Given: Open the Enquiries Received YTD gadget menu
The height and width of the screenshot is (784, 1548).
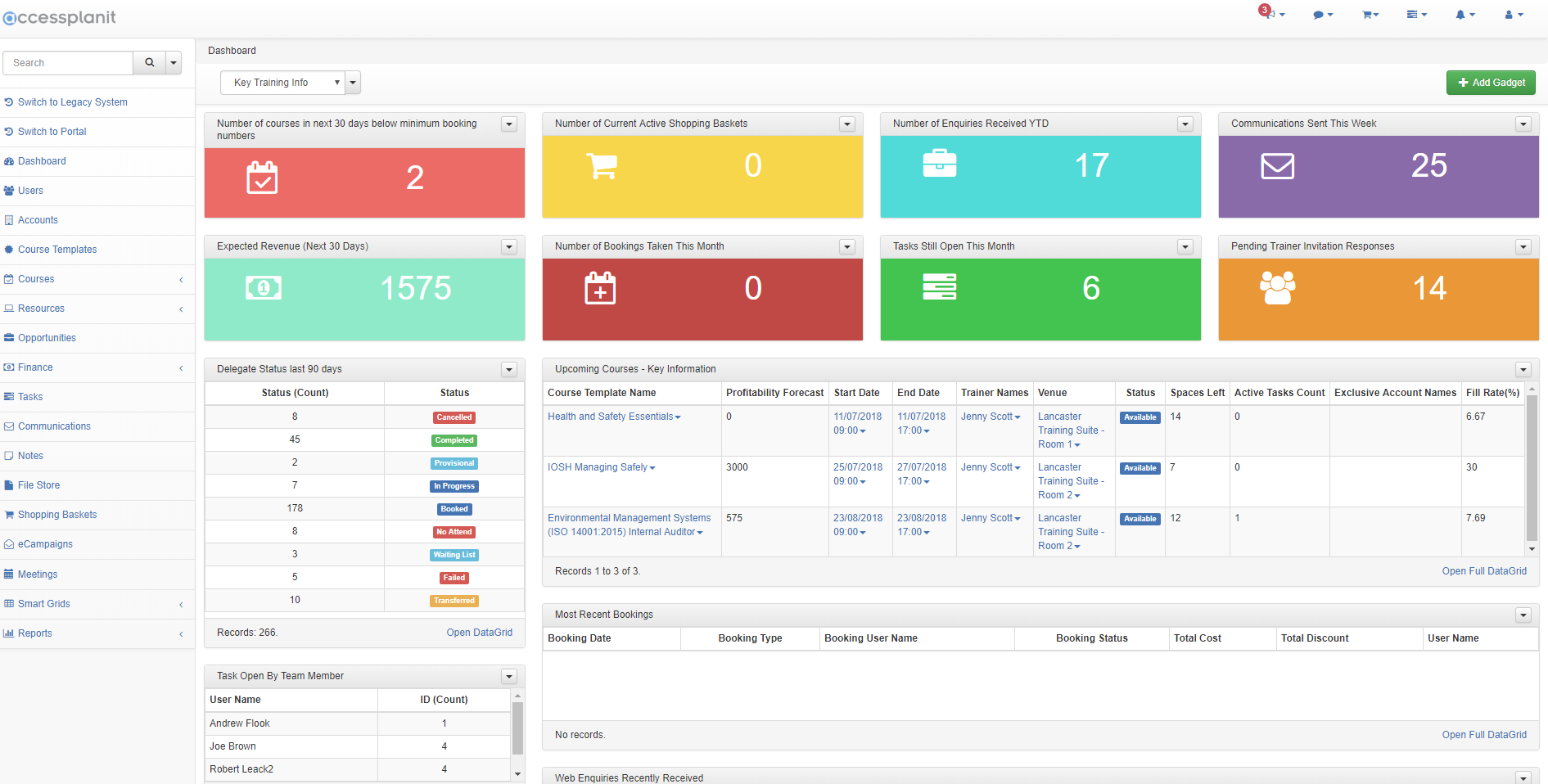Looking at the screenshot, I should tap(1185, 124).
